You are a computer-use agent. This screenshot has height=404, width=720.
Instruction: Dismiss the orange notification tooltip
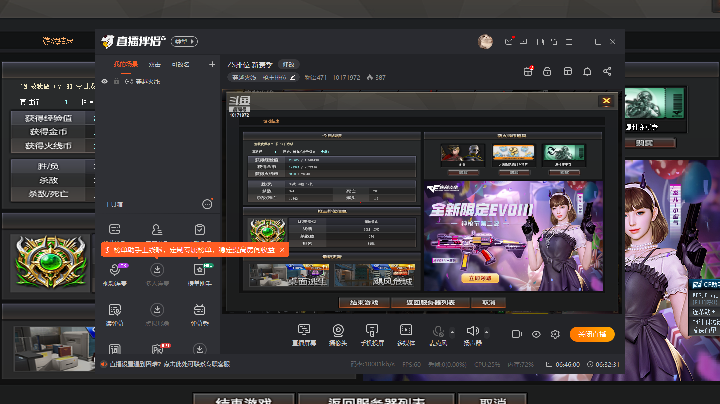[x=282, y=250]
